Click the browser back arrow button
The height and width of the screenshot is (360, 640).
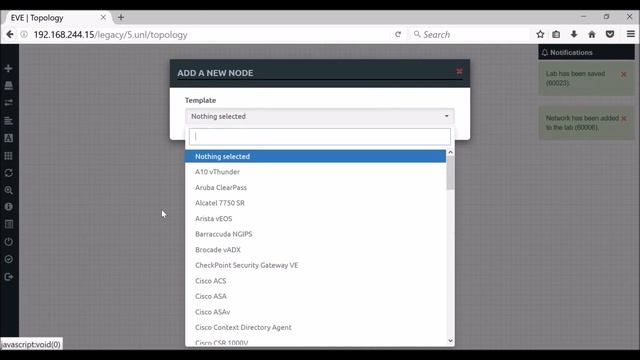tap(10, 35)
